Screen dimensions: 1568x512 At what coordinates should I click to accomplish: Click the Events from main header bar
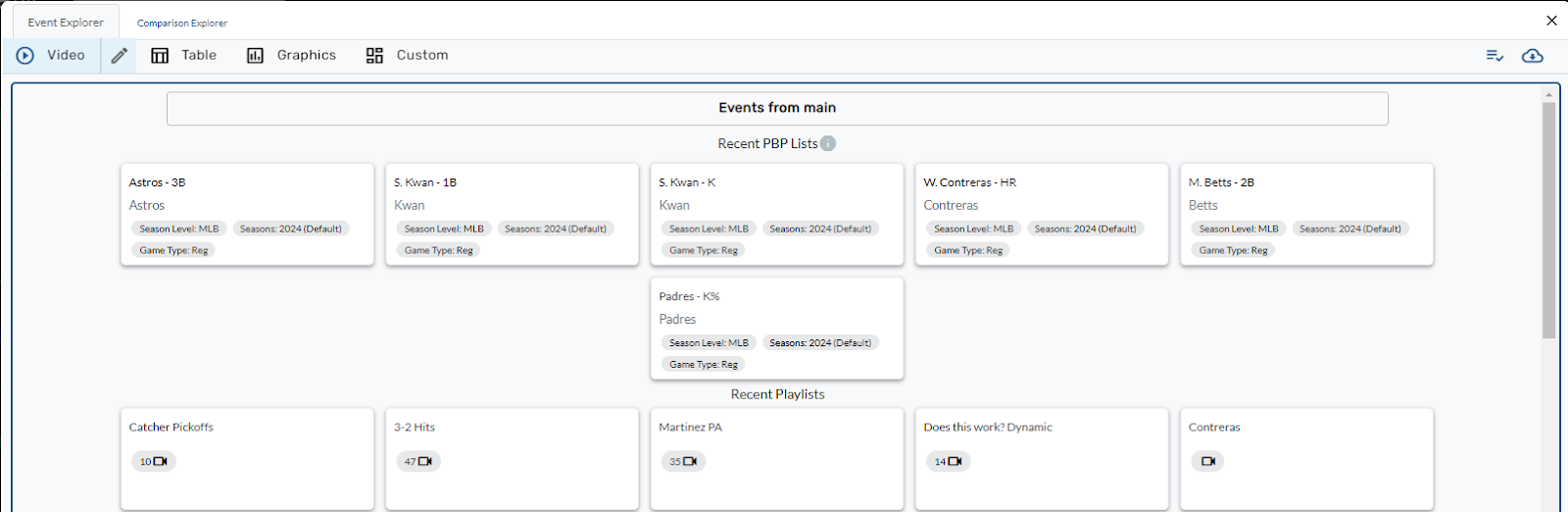(776, 108)
